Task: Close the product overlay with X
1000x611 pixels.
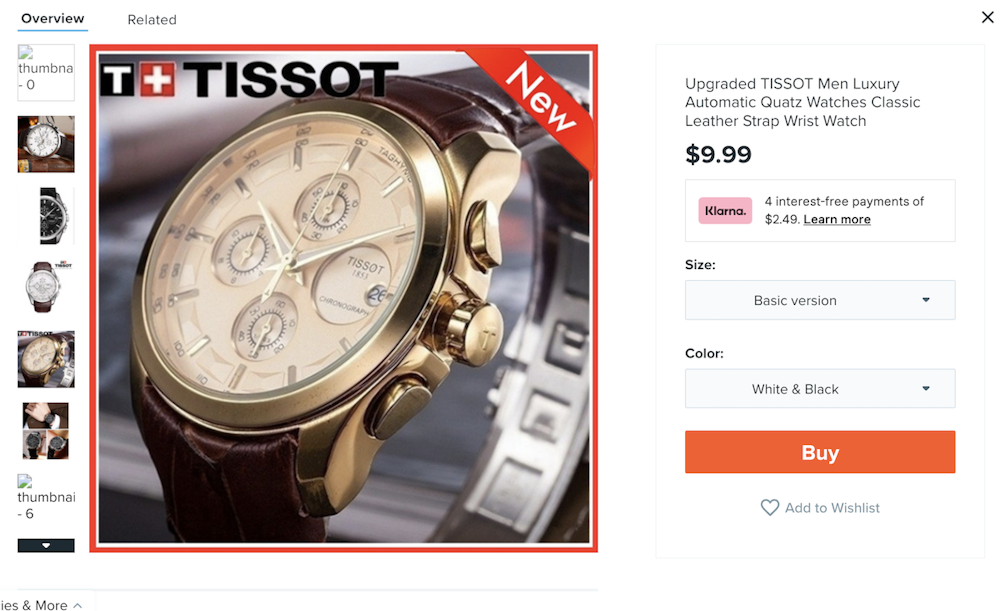Action: coord(987,17)
